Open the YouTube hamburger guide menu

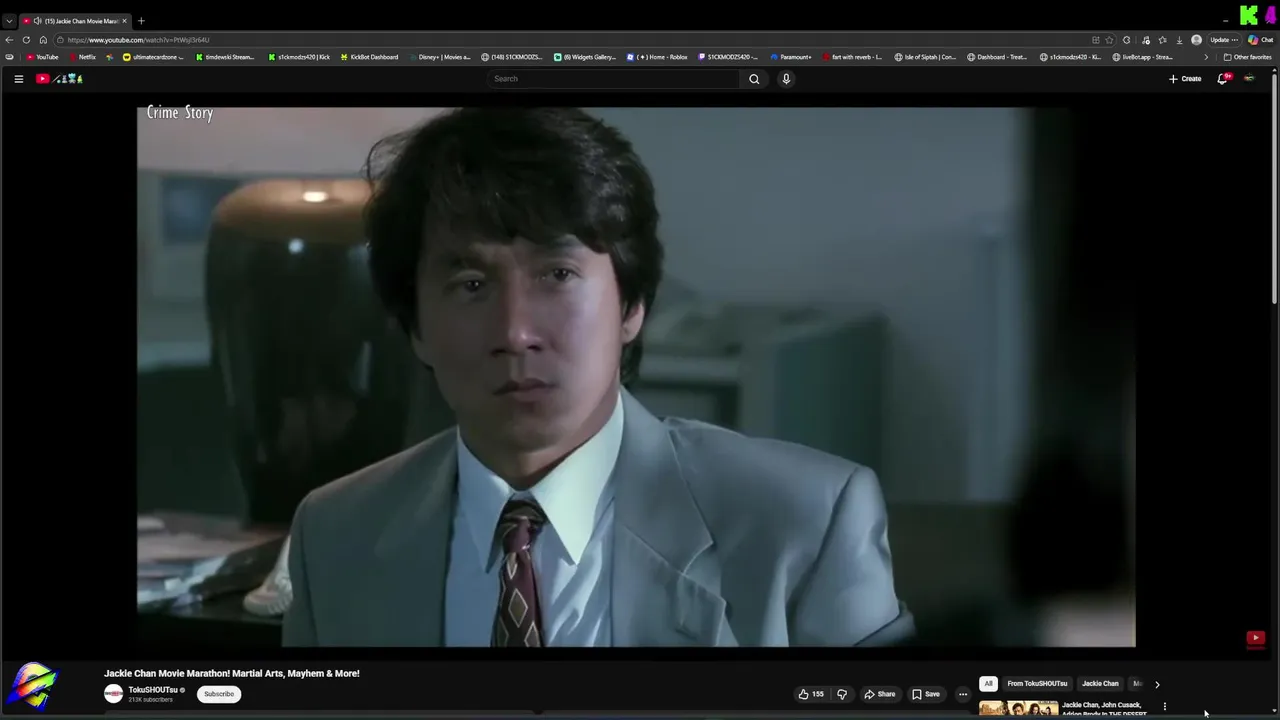pyautogui.click(x=18, y=79)
